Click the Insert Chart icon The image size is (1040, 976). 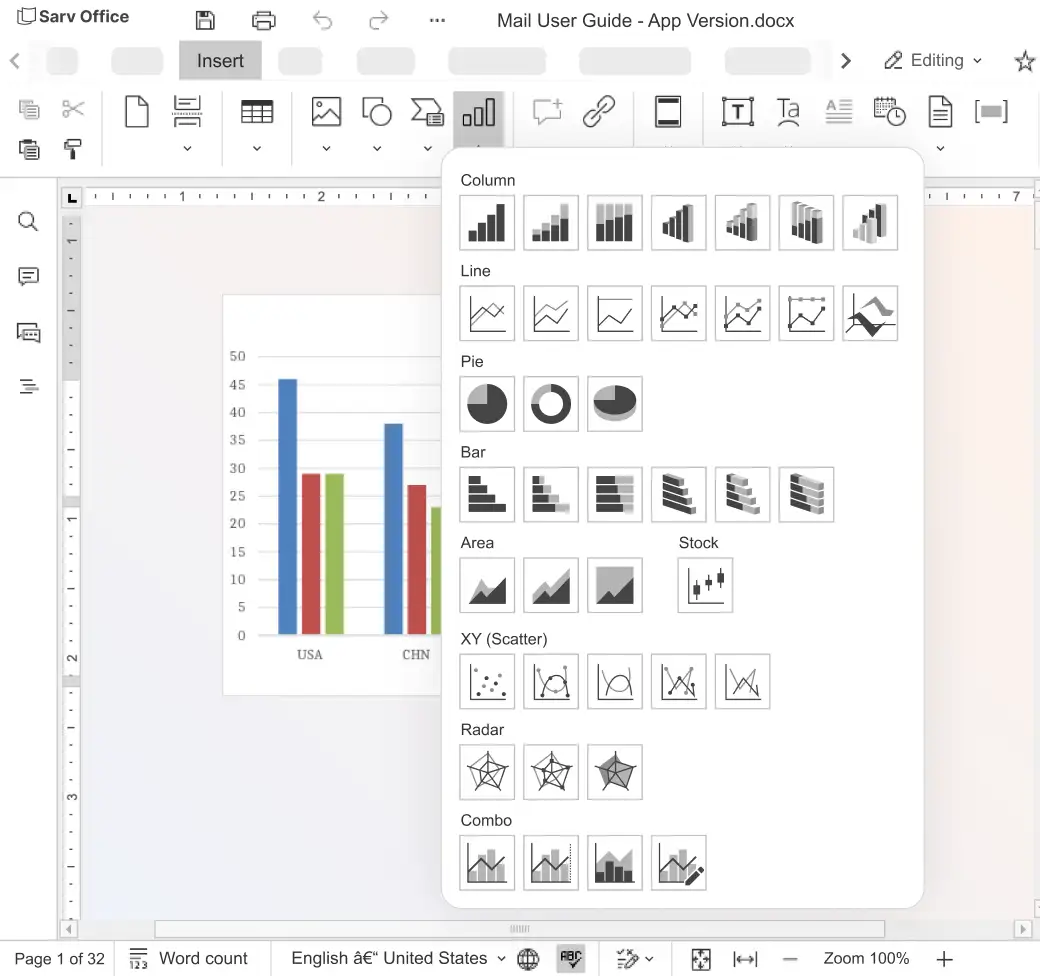coord(479,112)
